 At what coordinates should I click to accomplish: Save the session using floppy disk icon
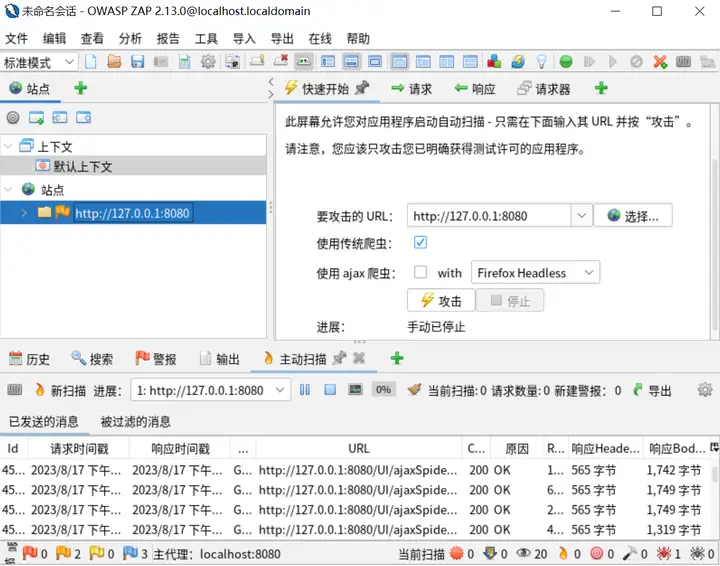click(x=137, y=62)
